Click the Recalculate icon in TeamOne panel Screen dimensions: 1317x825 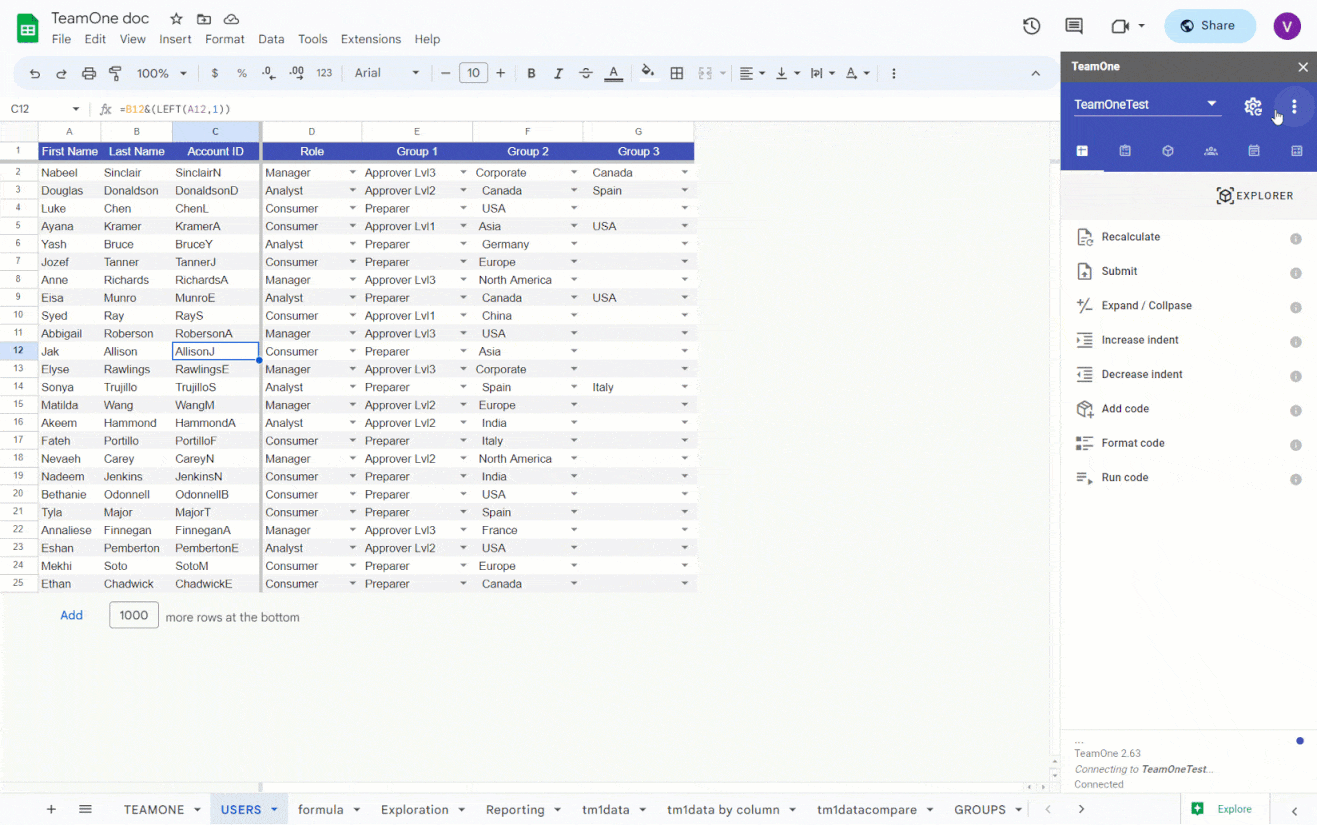1084,237
